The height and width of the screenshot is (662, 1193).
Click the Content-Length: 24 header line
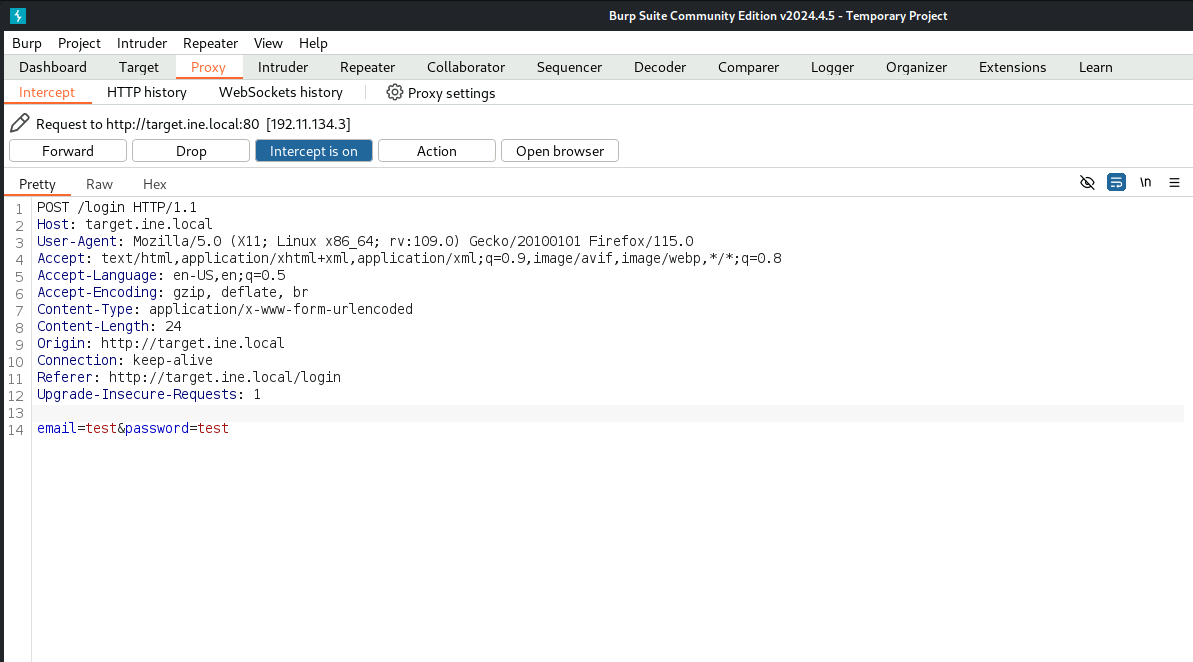[x=110, y=326]
